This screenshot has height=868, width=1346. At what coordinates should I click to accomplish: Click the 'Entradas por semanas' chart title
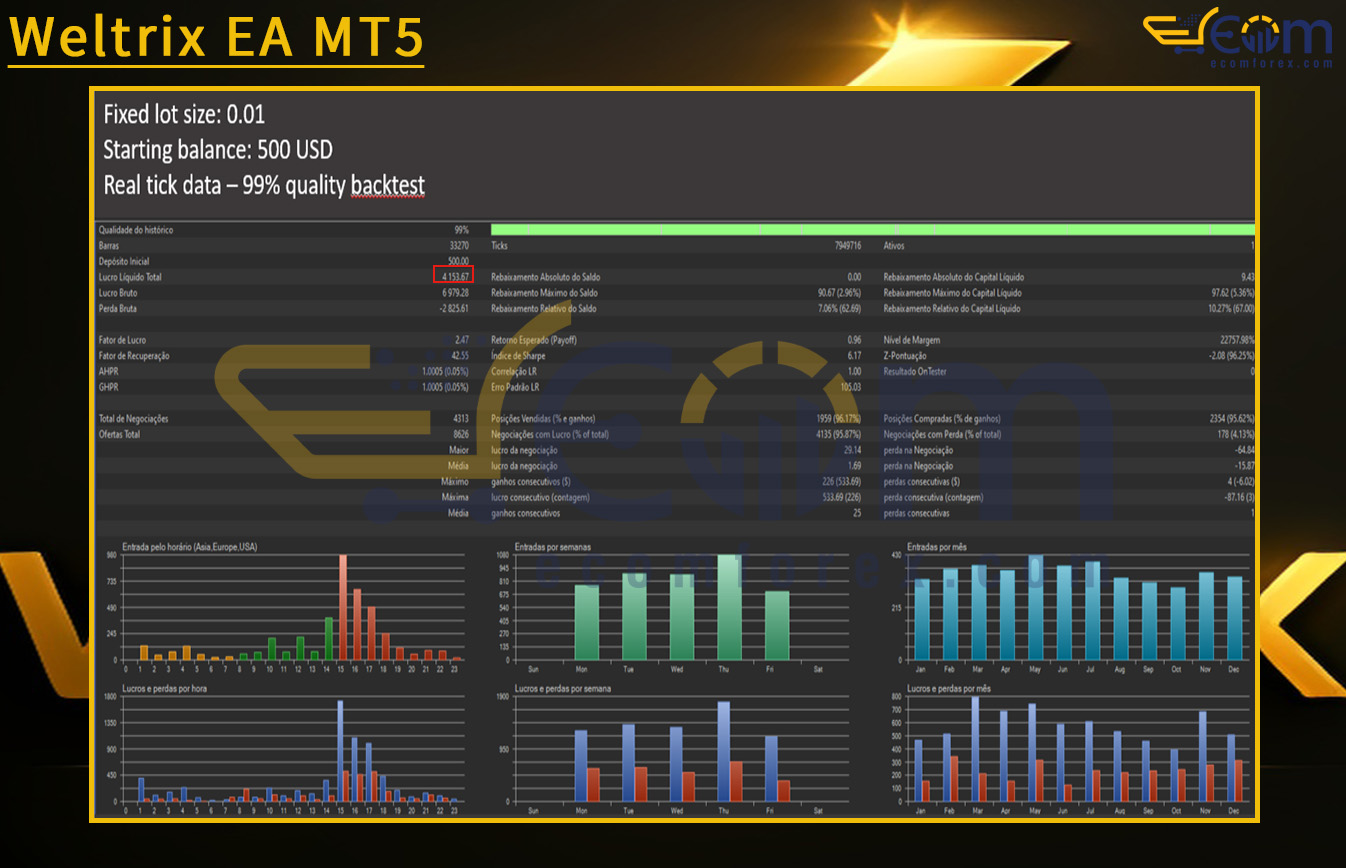click(553, 547)
